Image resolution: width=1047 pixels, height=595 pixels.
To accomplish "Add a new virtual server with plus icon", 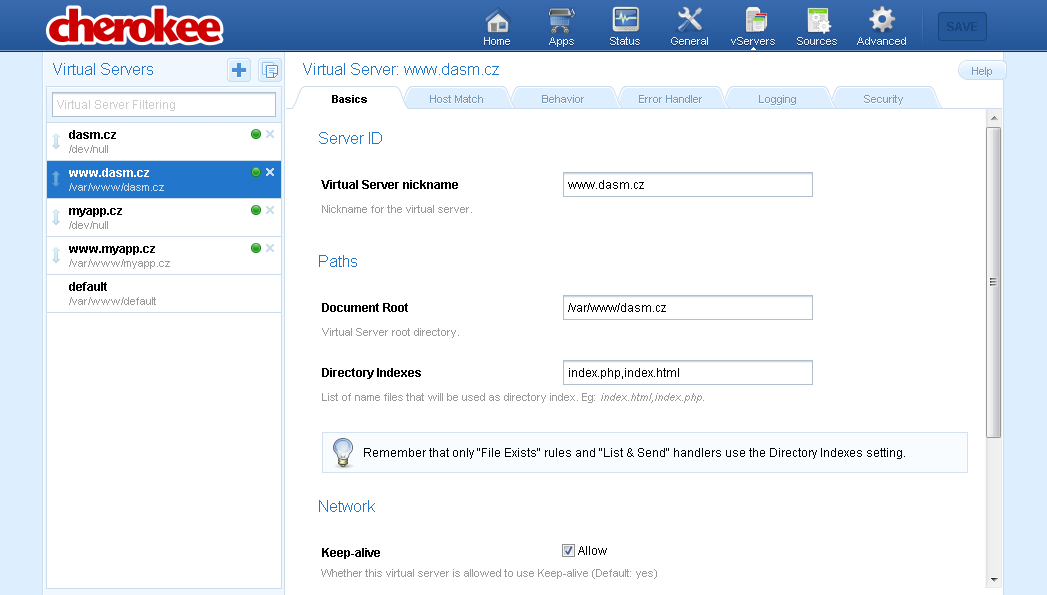I will point(239,69).
